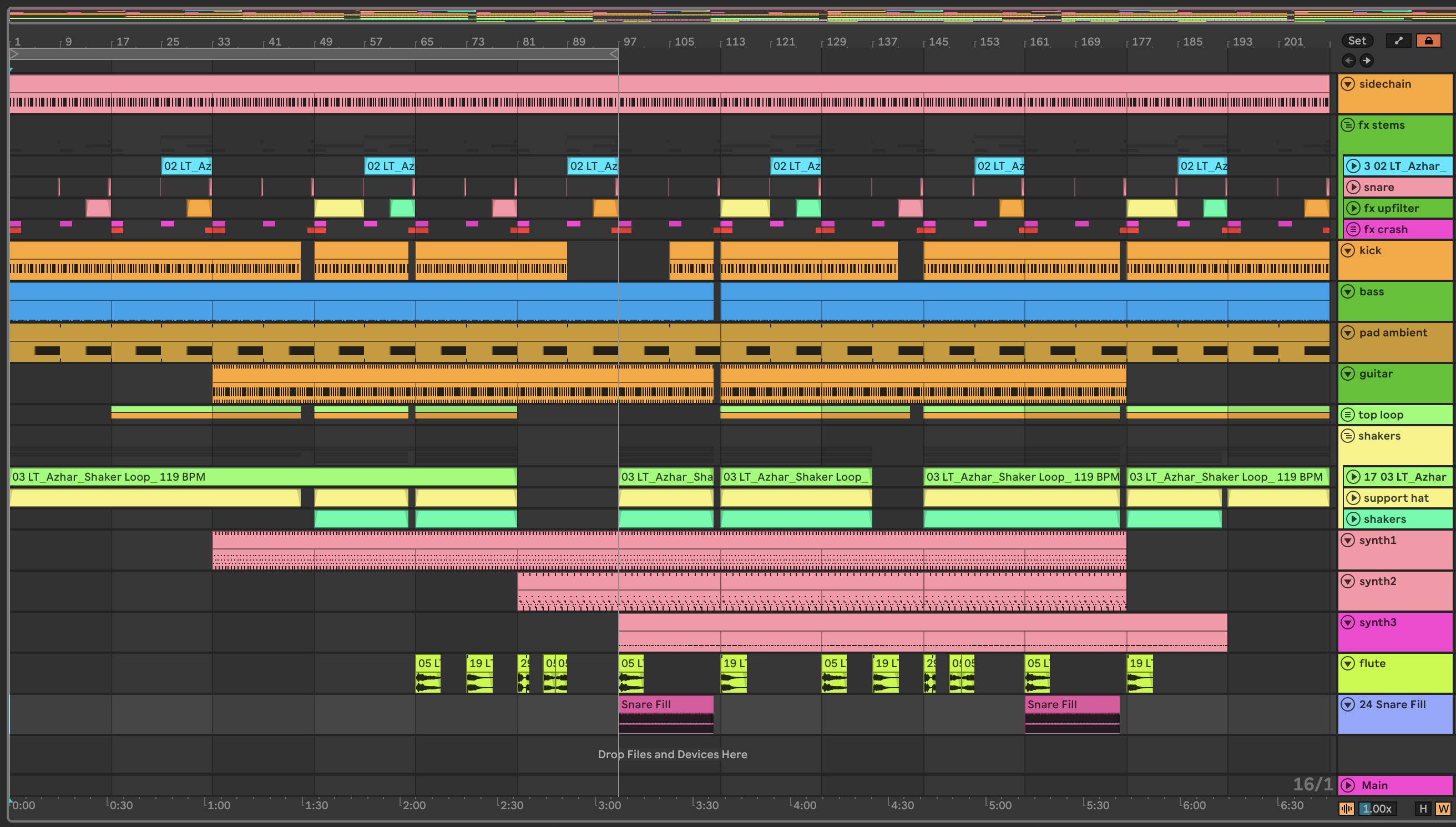Click the waveform vertical zoom icon
Image resolution: width=1456 pixels, height=827 pixels.
tap(1347, 808)
